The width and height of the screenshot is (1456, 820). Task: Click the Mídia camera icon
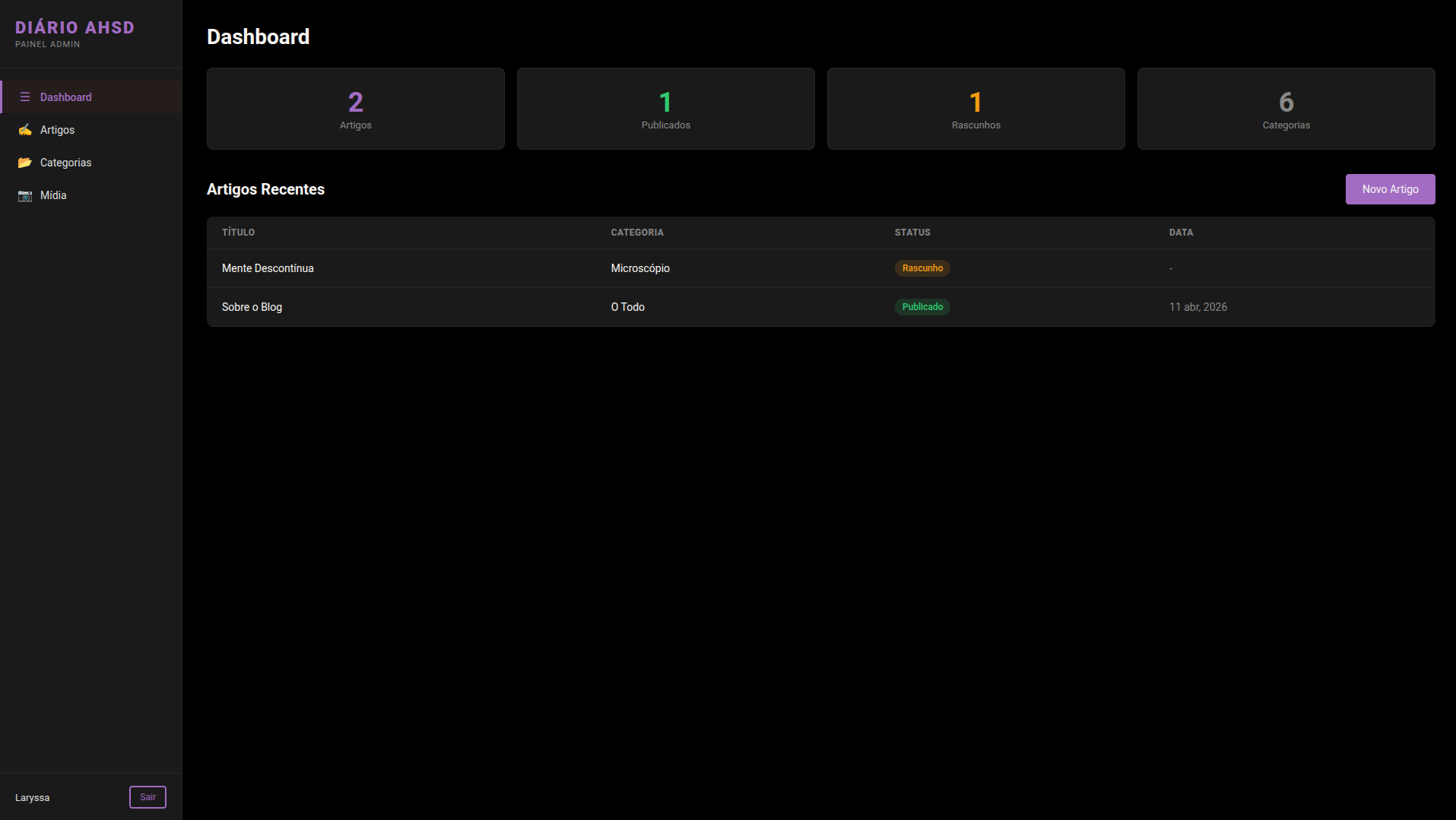point(25,195)
